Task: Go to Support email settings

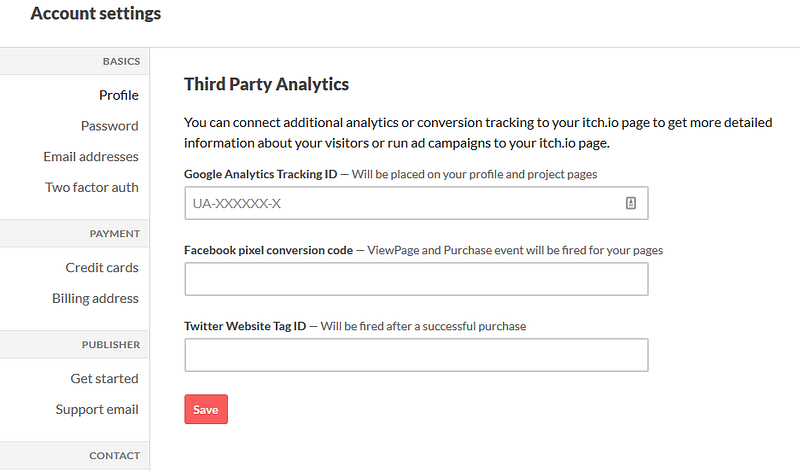Action: tap(97, 410)
